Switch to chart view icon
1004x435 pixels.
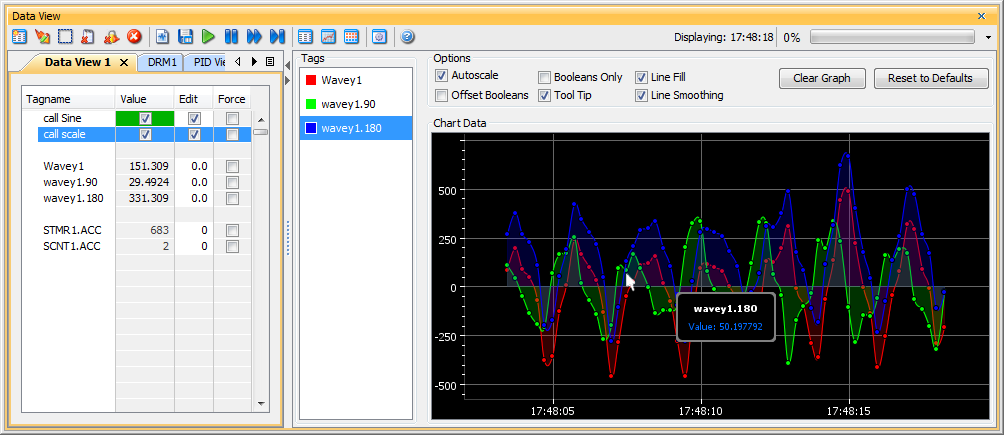pyautogui.click(x=328, y=37)
